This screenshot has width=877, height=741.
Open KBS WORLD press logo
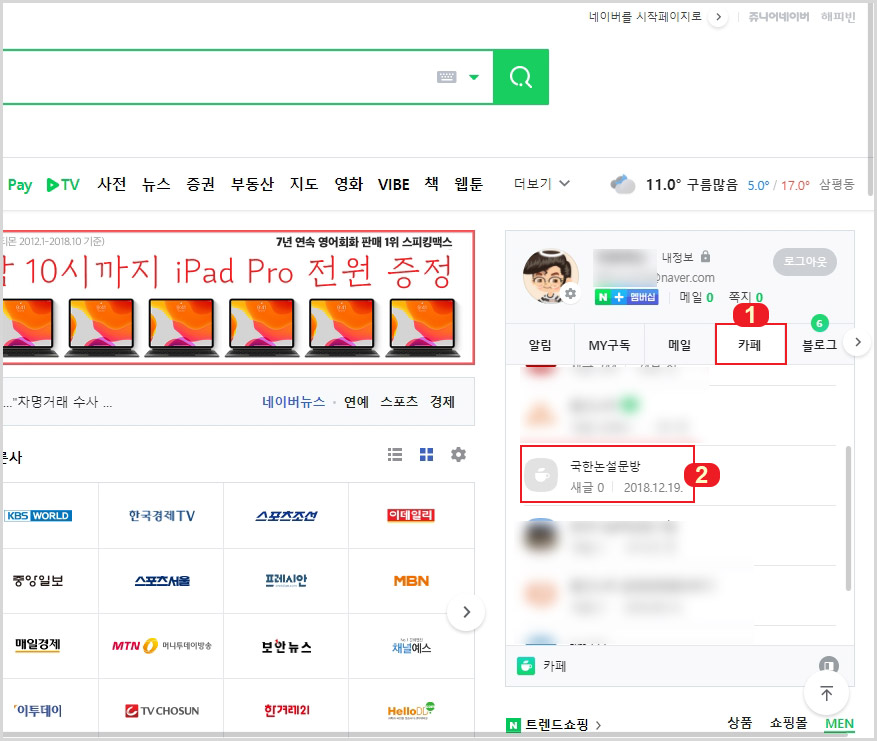38,516
